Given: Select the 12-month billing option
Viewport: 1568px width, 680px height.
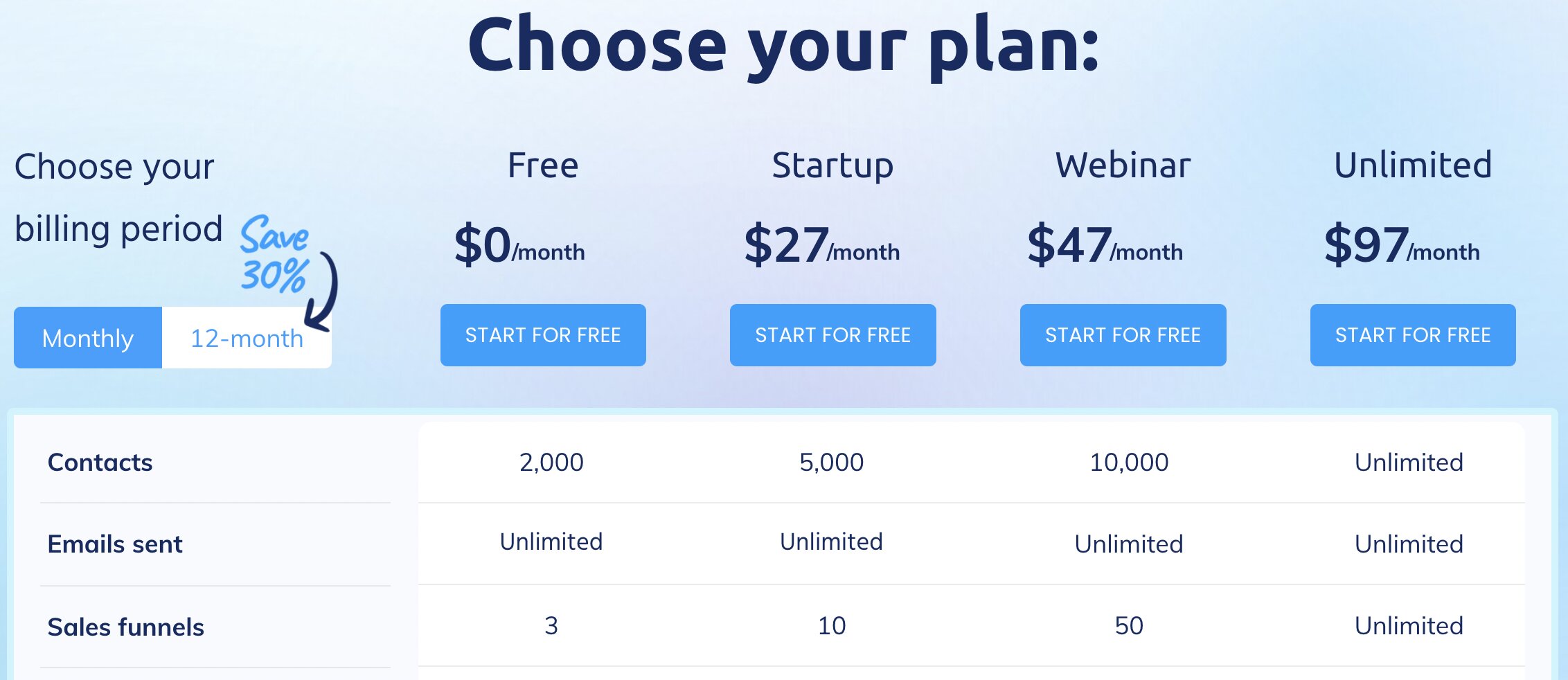Looking at the screenshot, I should click(x=246, y=337).
